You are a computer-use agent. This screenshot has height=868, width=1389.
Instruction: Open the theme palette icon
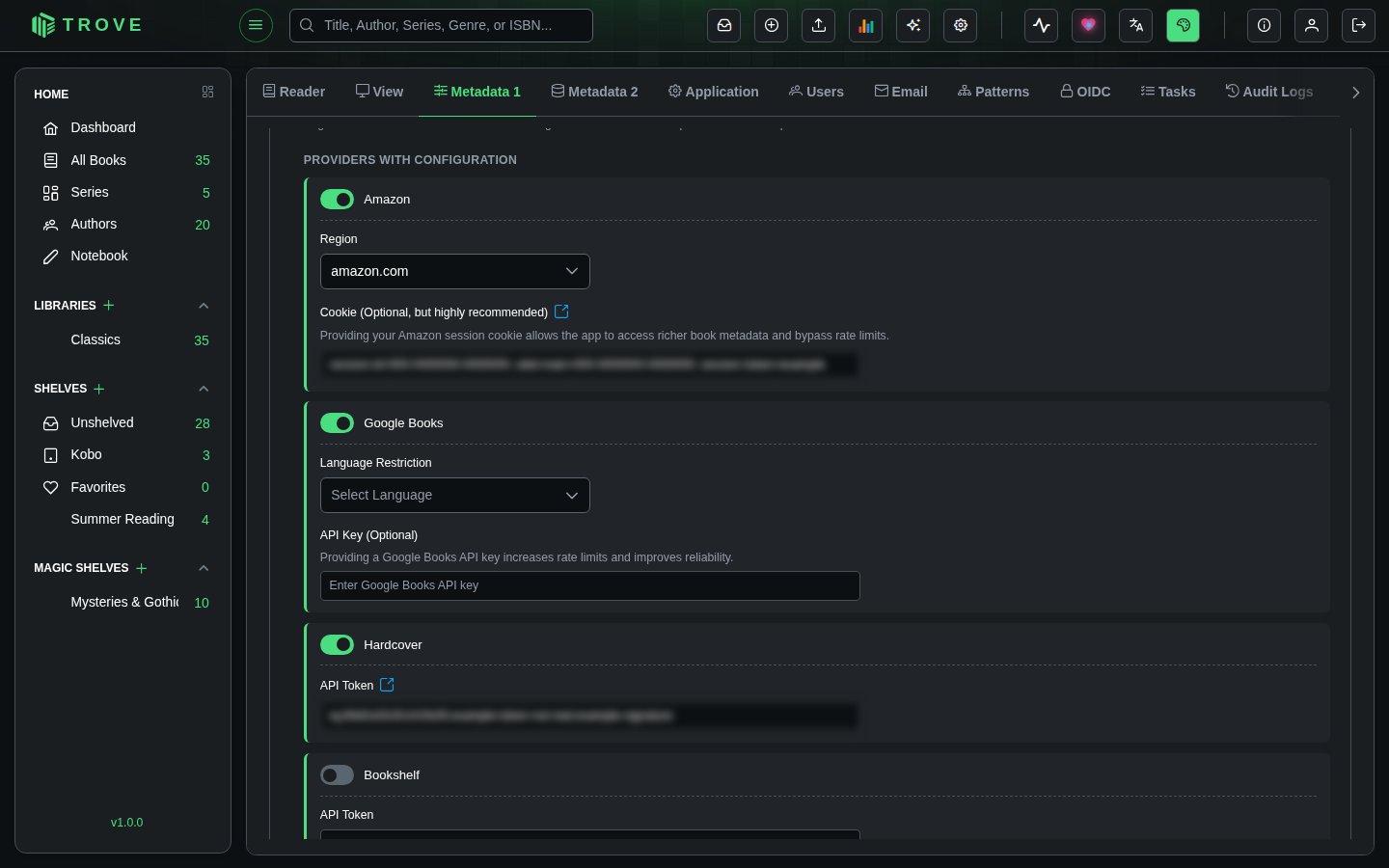pyautogui.click(x=1184, y=26)
